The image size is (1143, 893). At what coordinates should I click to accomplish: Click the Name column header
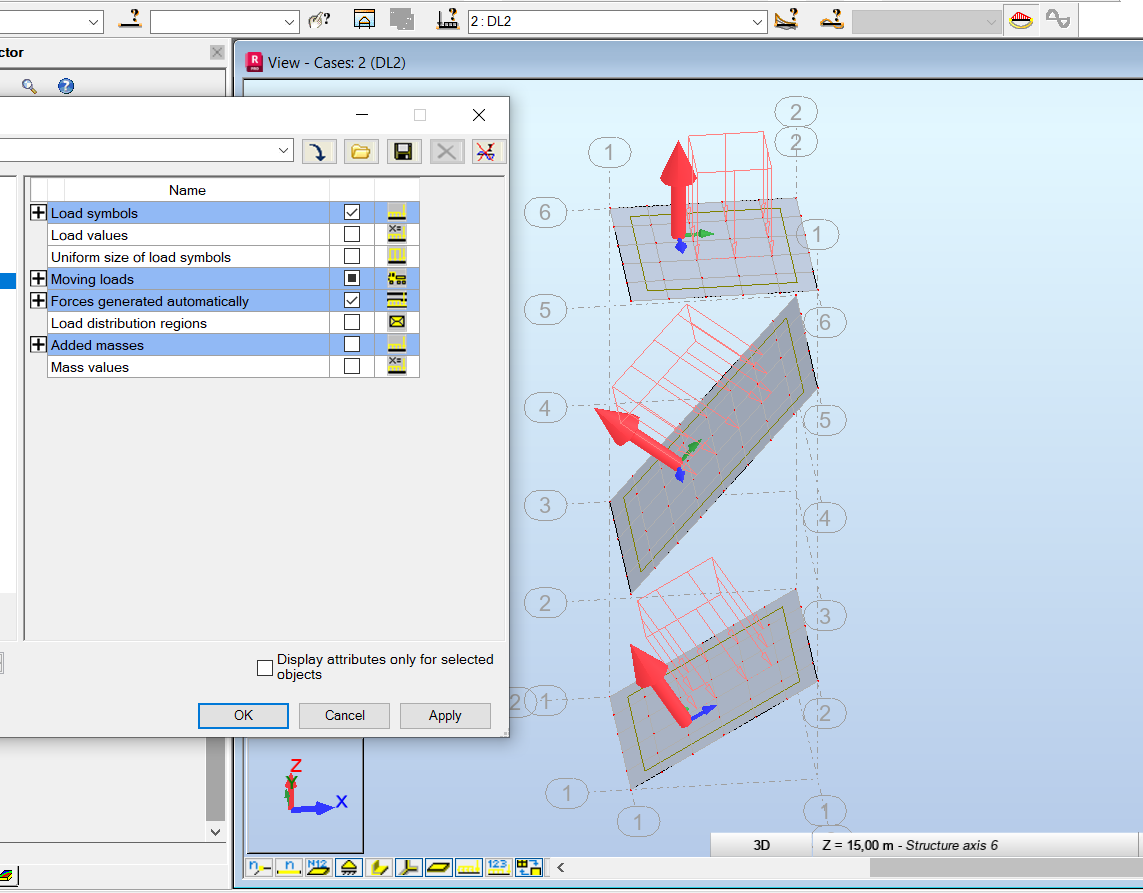[187, 190]
